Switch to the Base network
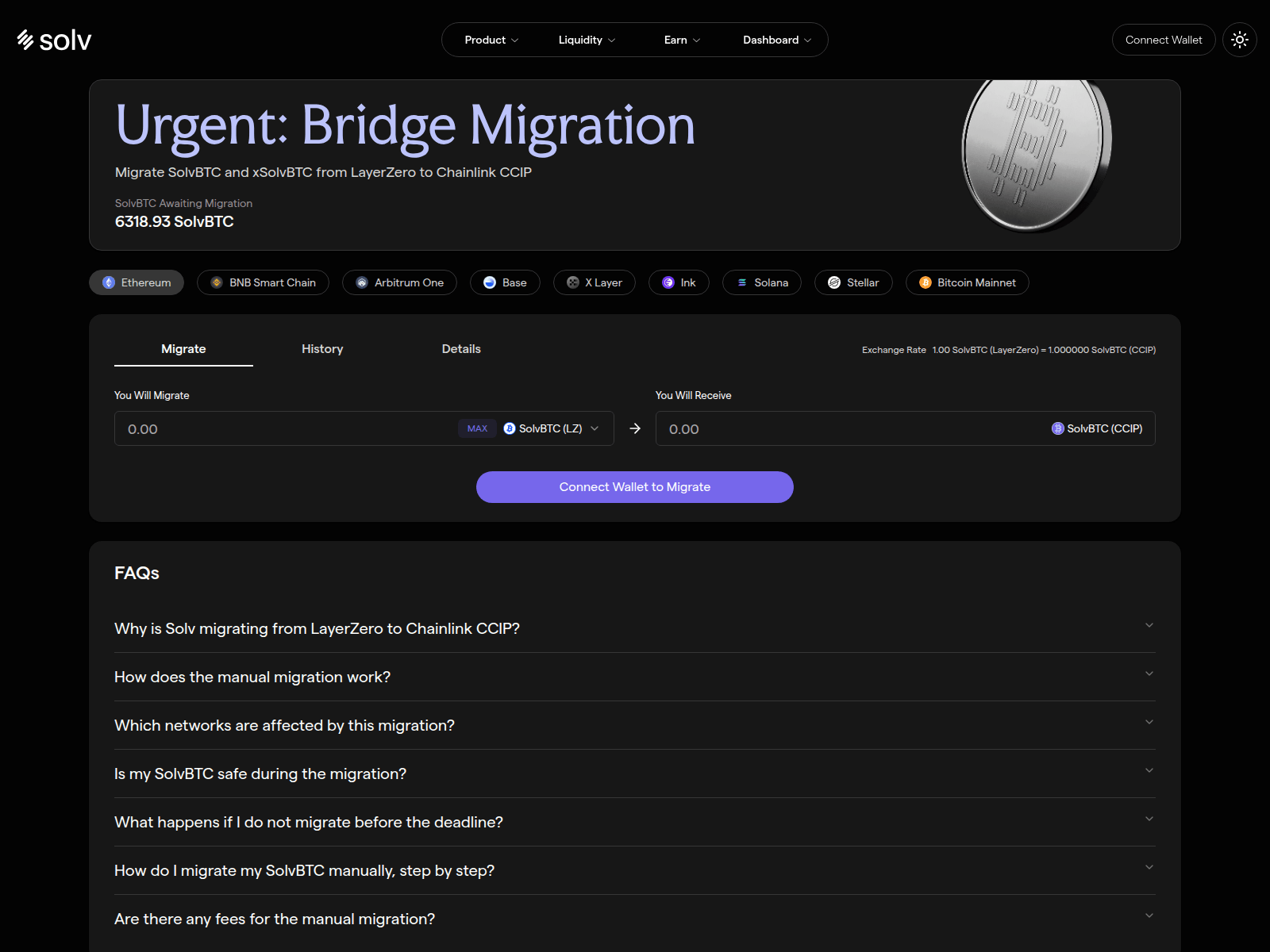The height and width of the screenshot is (952, 1270). [x=505, y=282]
